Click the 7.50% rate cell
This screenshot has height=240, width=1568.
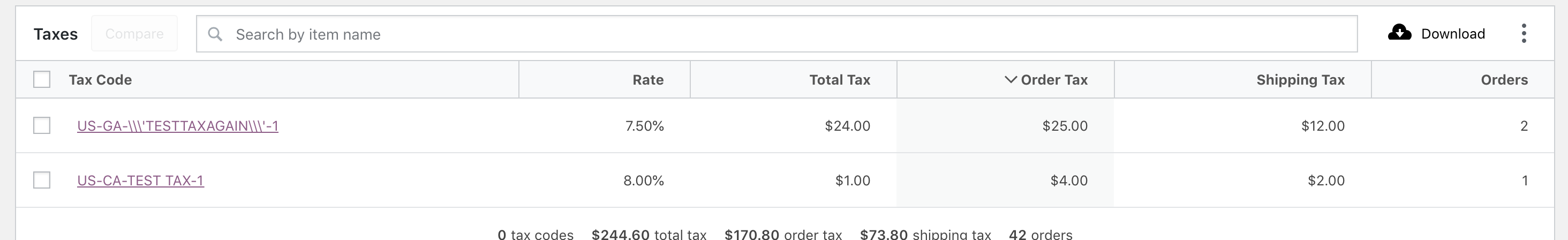[x=645, y=126]
